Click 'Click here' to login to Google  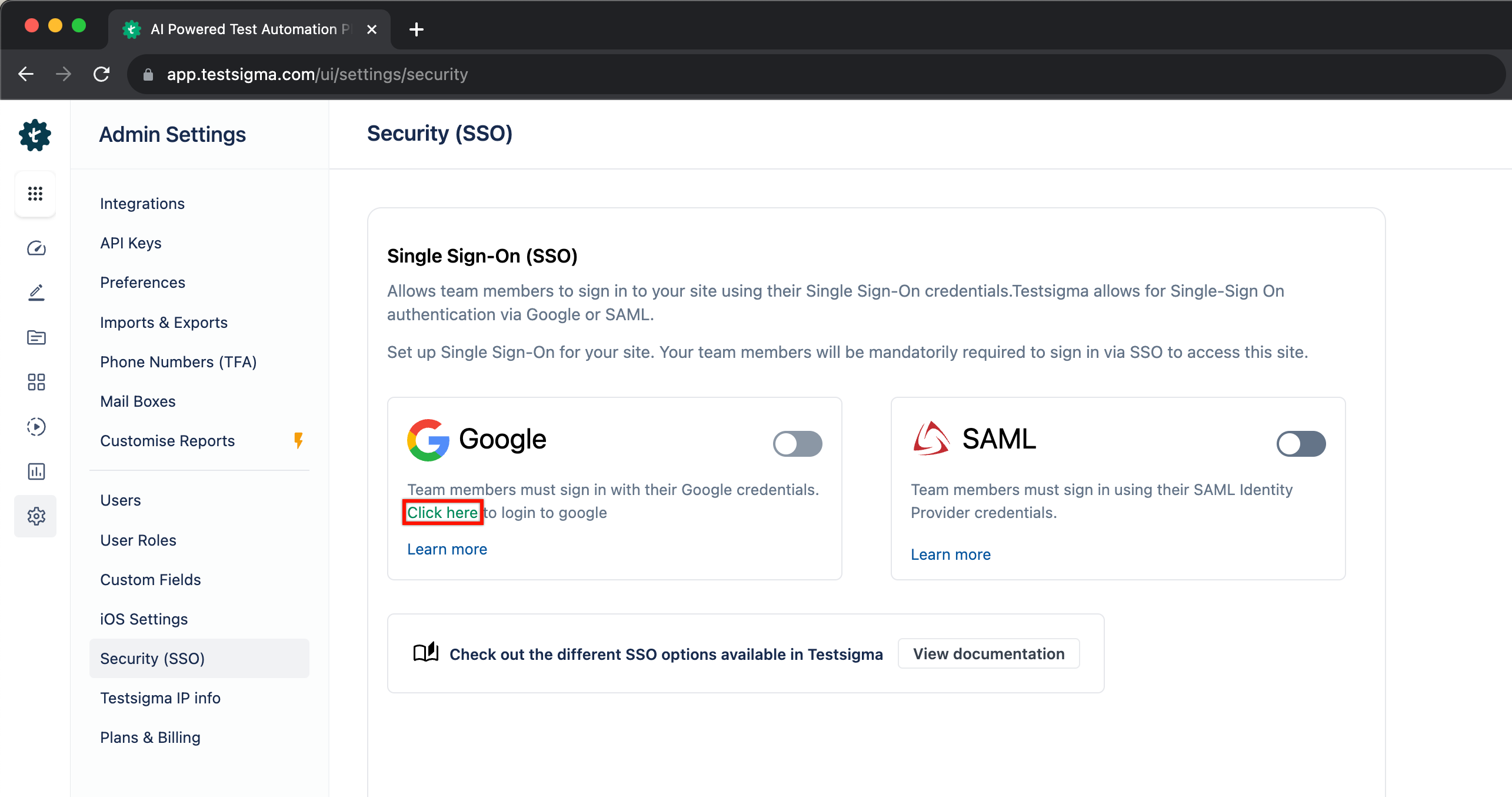tap(442, 513)
